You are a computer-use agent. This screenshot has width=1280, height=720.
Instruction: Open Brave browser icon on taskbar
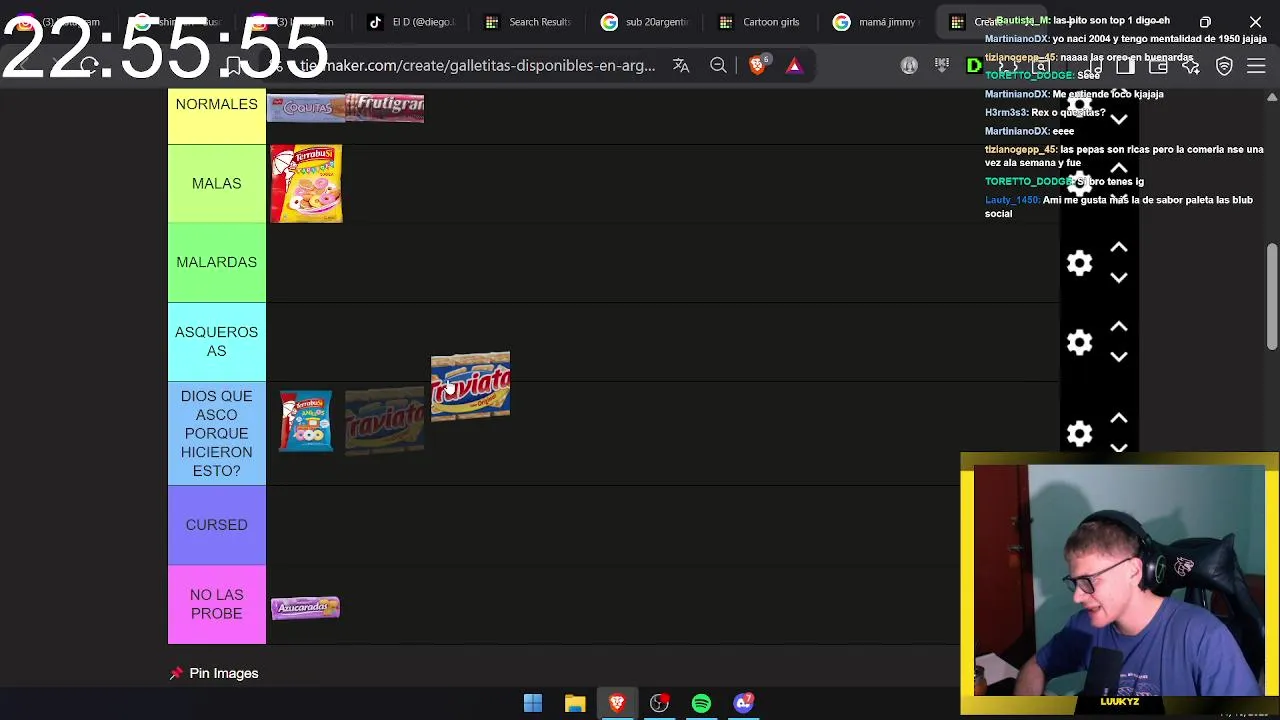pyautogui.click(x=617, y=703)
